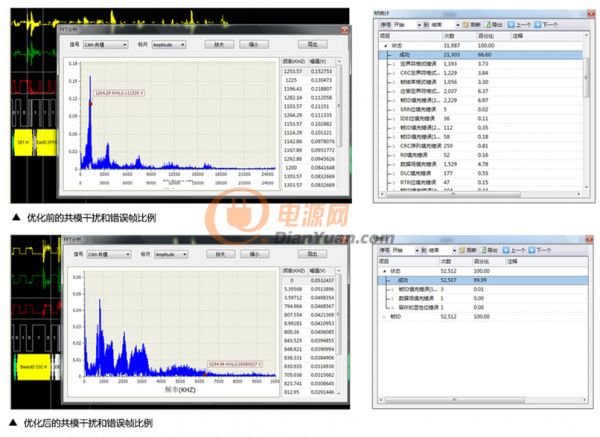This screenshot has width=600, height=437.
Task: Click the 百分比 column header in the statistics window totaling 31,987
Action: coord(494,36)
